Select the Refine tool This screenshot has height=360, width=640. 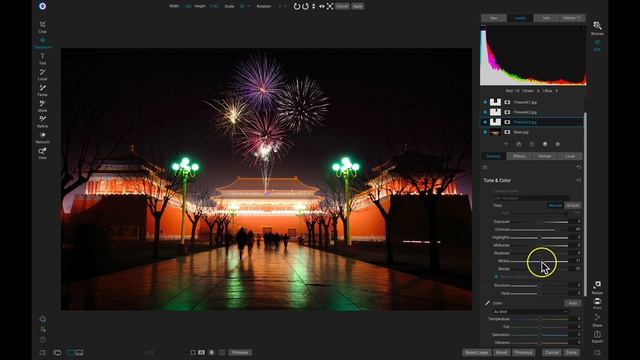pyautogui.click(x=42, y=121)
